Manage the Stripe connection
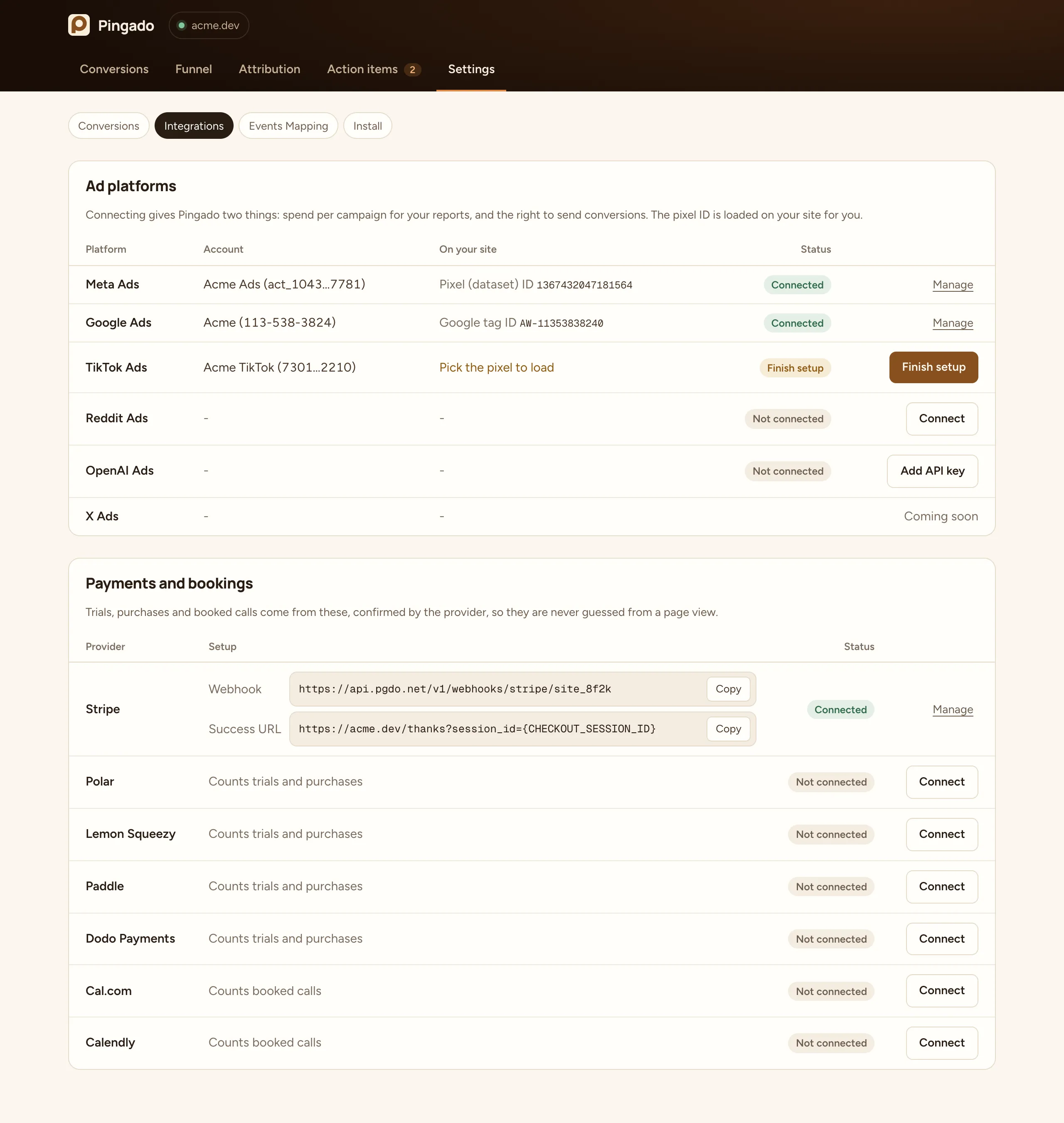The image size is (1064, 1123). pyautogui.click(x=953, y=709)
